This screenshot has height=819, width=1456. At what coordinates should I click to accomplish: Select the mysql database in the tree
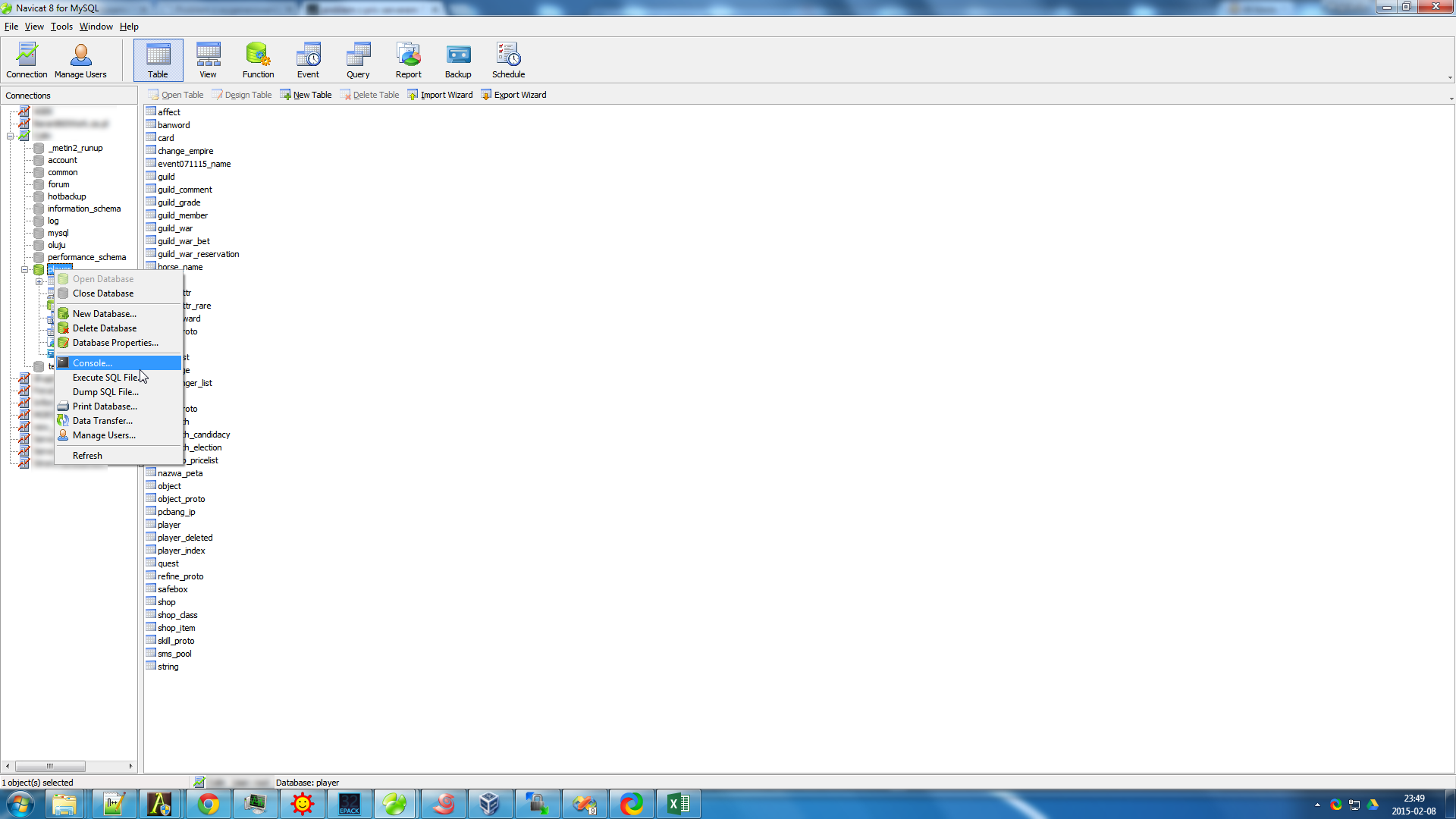click(58, 233)
